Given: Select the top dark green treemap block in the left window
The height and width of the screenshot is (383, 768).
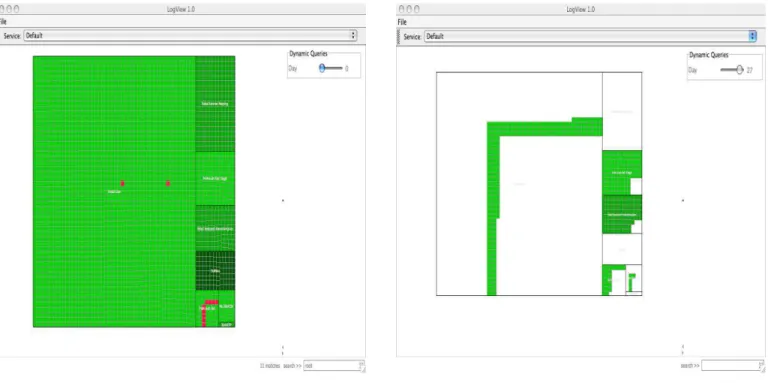Looking at the screenshot, I should pyautogui.click(x=215, y=104).
